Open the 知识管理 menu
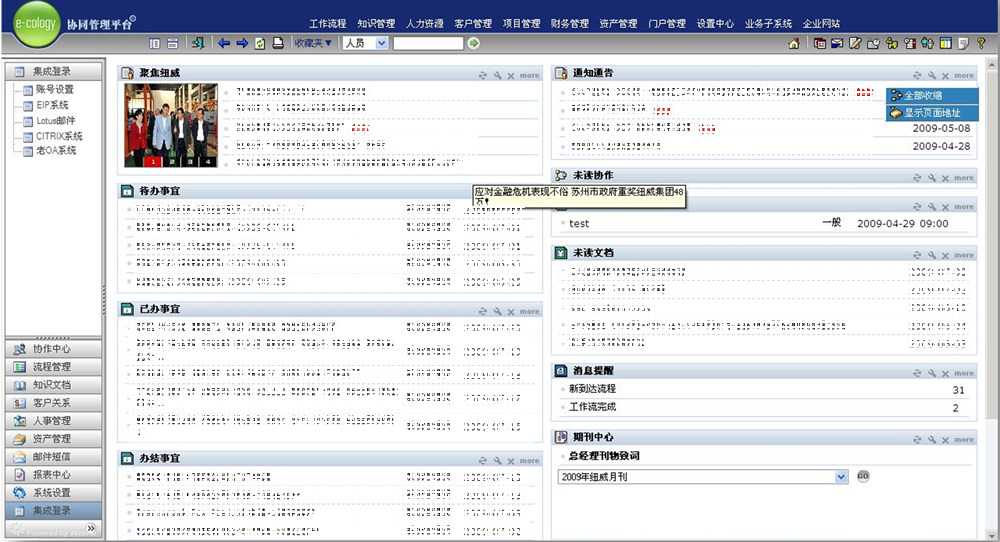This screenshot has height=542, width=1000. click(x=376, y=24)
